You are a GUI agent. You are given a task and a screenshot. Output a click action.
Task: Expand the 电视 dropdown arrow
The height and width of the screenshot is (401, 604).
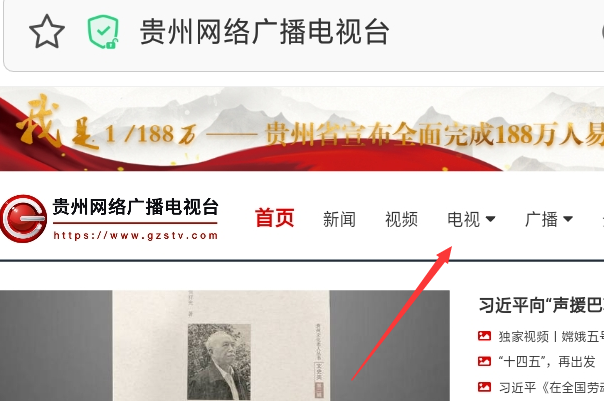click(x=490, y=219)
